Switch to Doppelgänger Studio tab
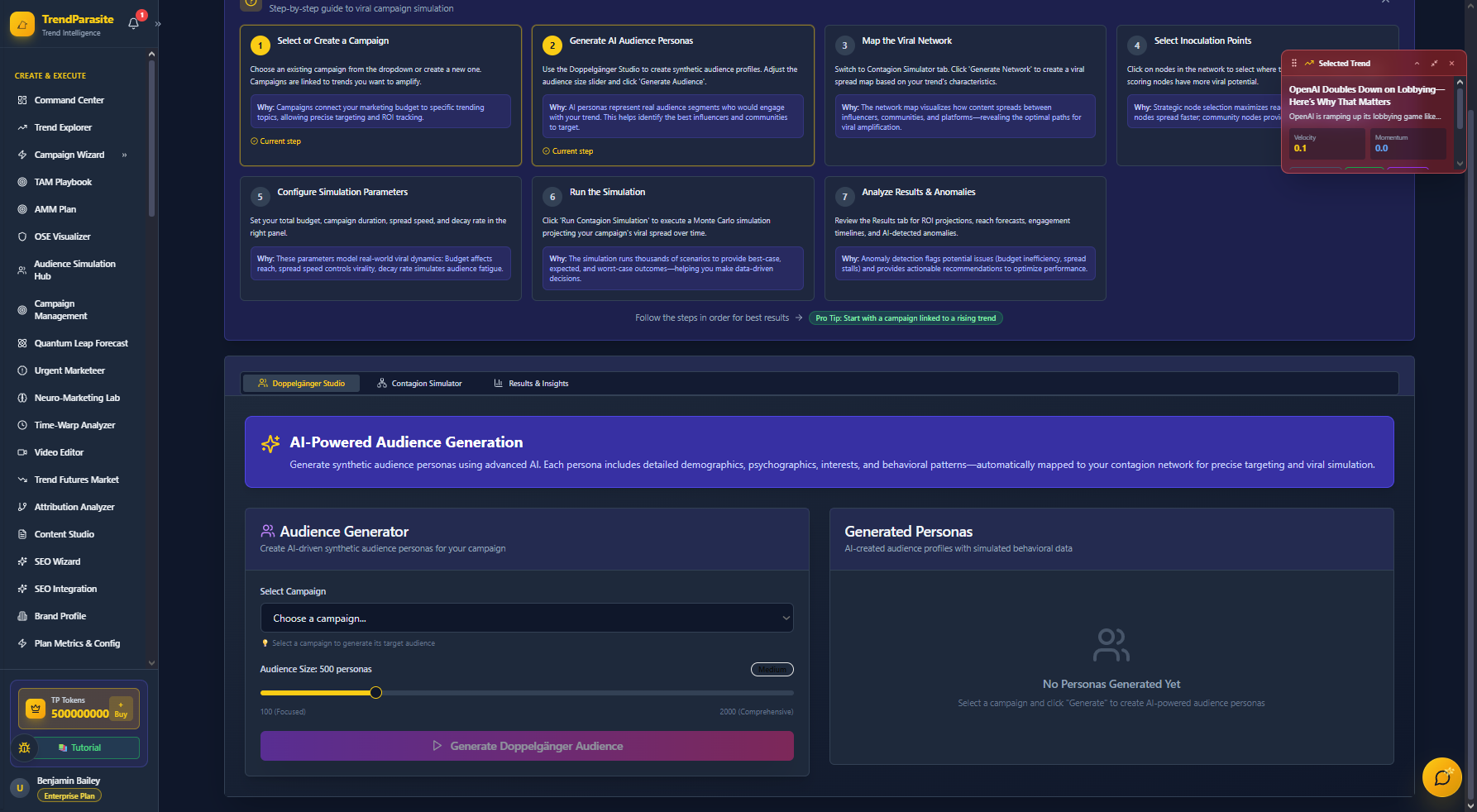 point(301,383)
